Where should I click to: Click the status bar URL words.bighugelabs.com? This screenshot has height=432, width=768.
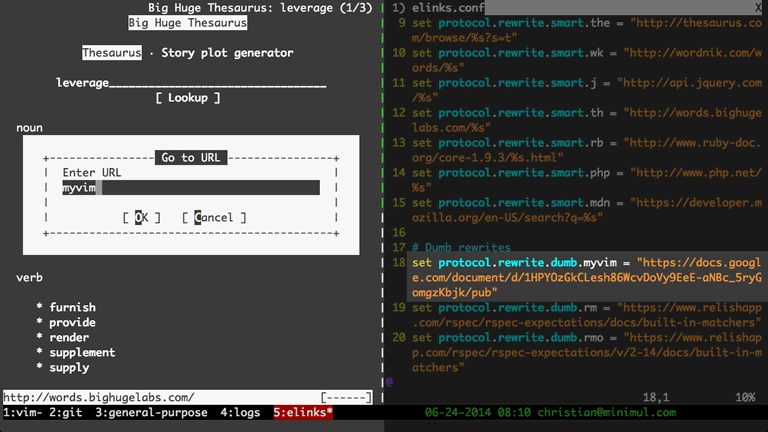tap(99, 397)
